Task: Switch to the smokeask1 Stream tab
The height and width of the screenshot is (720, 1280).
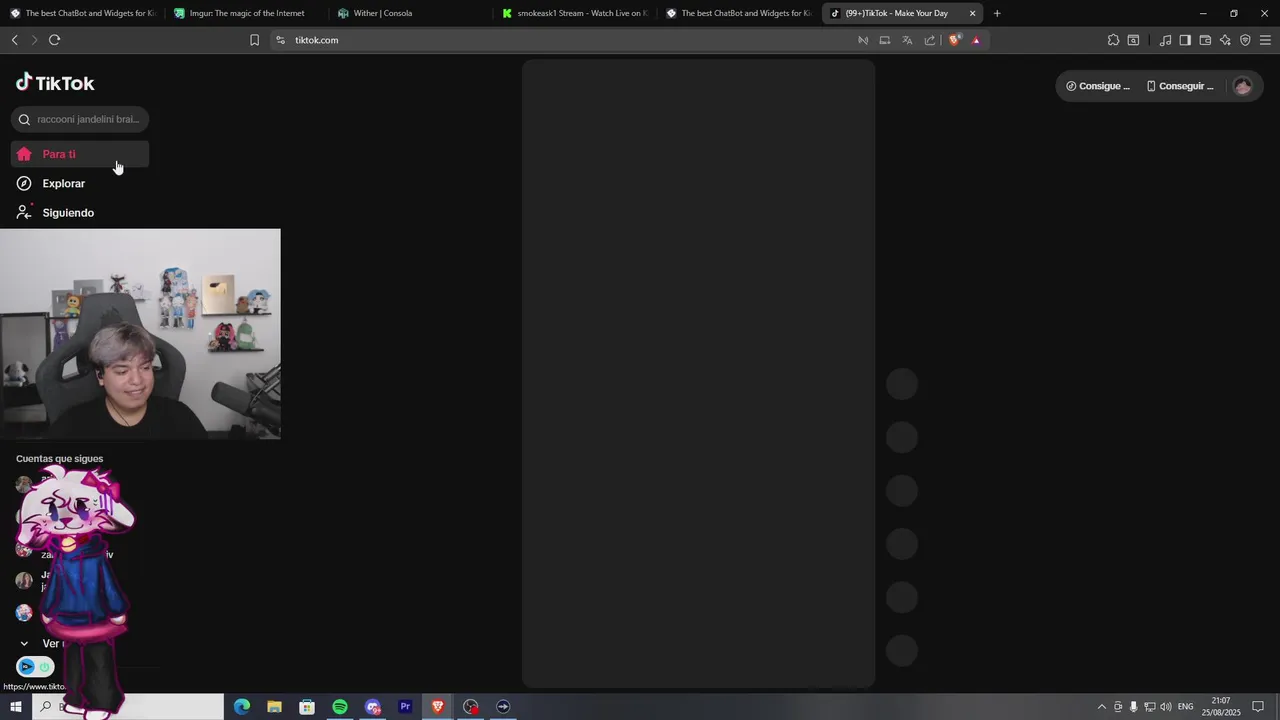Action: [x=575, y=13]
